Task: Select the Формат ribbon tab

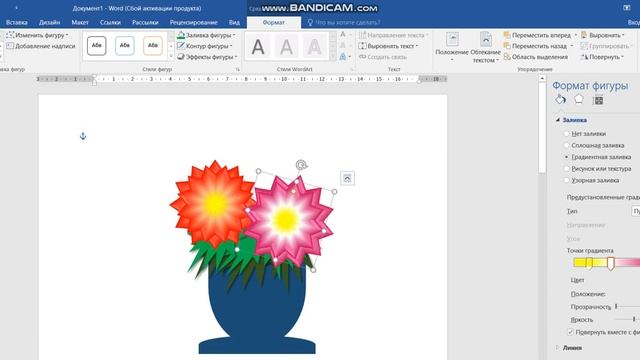Action: (274, 22)
